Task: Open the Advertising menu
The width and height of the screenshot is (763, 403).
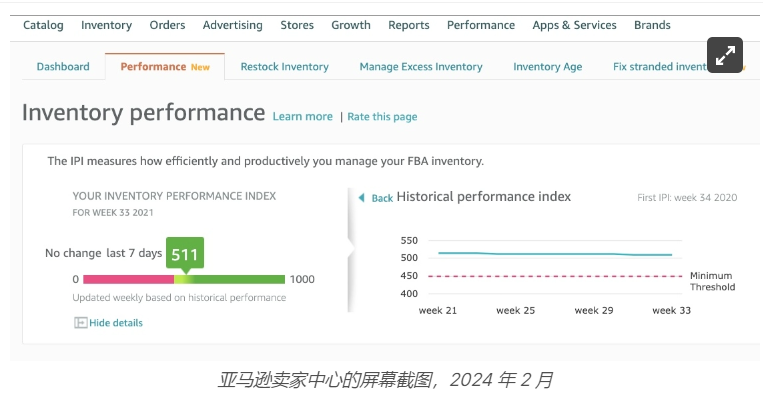Action: (x=233, y=25)
